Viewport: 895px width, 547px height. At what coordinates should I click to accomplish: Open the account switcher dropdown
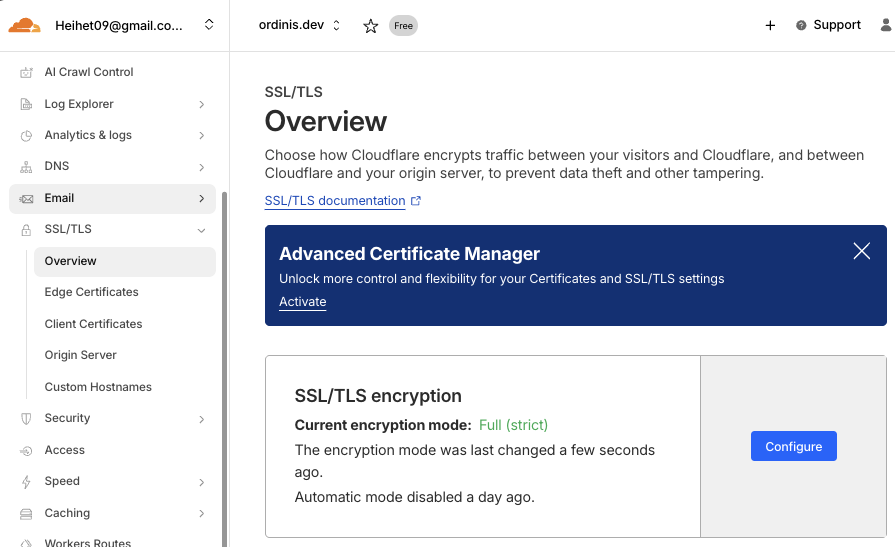[x=208, y=25]
